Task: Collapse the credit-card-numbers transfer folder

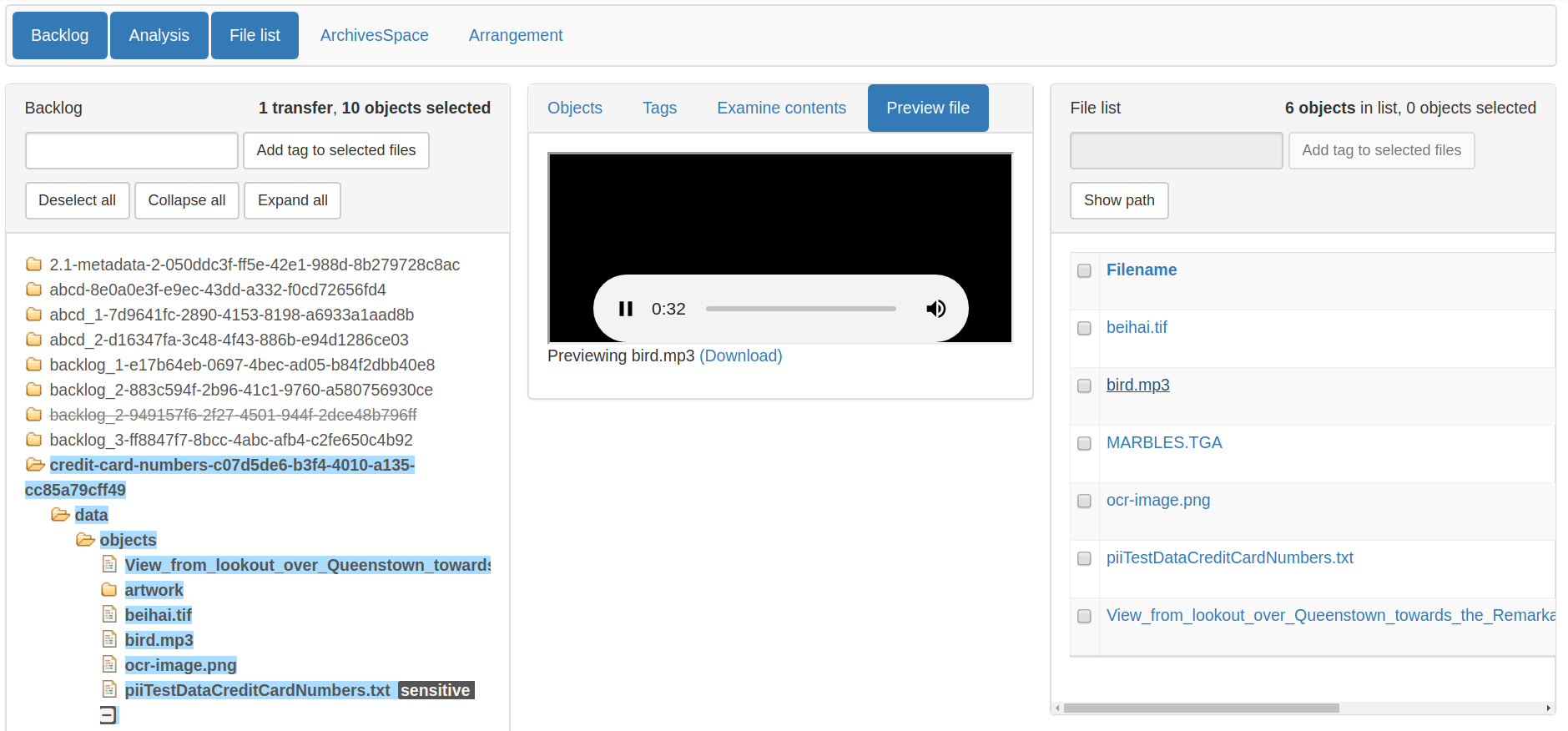Action: 35,465
